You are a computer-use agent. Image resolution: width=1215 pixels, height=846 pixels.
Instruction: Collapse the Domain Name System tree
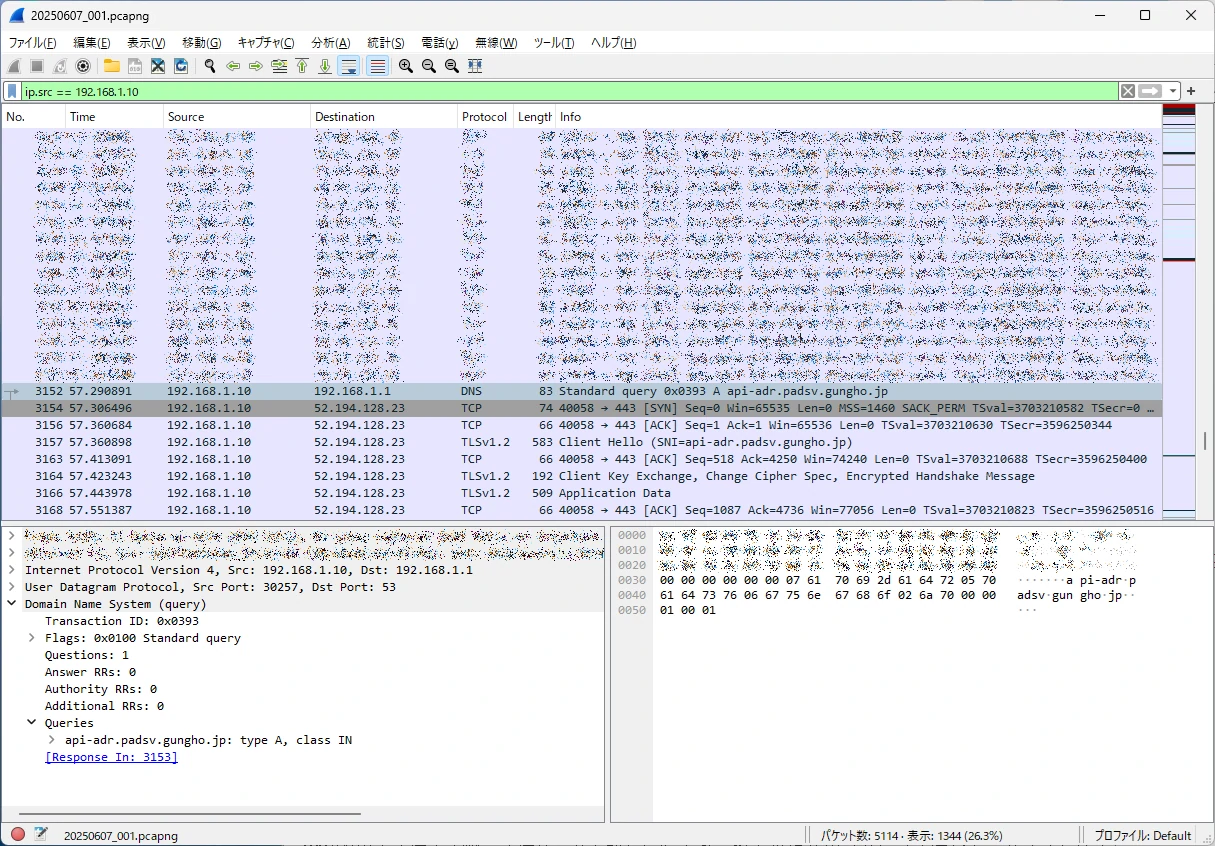pyautogui.click(x=12, y=604)
